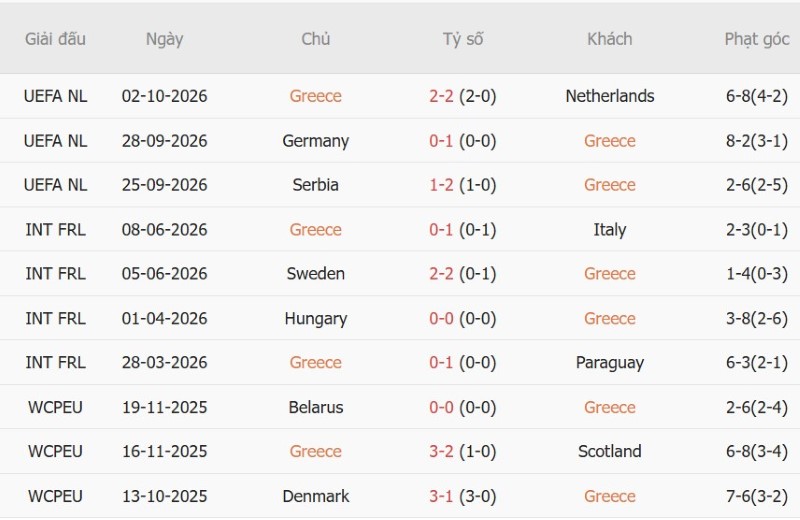Viewport: 800px width, 520px height.
Task: Click the 2-2 score versus Netherlands
Action: pyautogui.click(x=441, y=96)
